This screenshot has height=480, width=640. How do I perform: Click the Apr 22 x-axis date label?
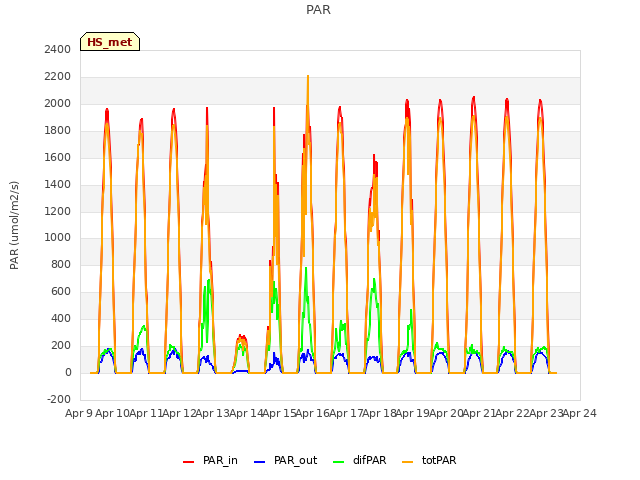click(513, 413)
